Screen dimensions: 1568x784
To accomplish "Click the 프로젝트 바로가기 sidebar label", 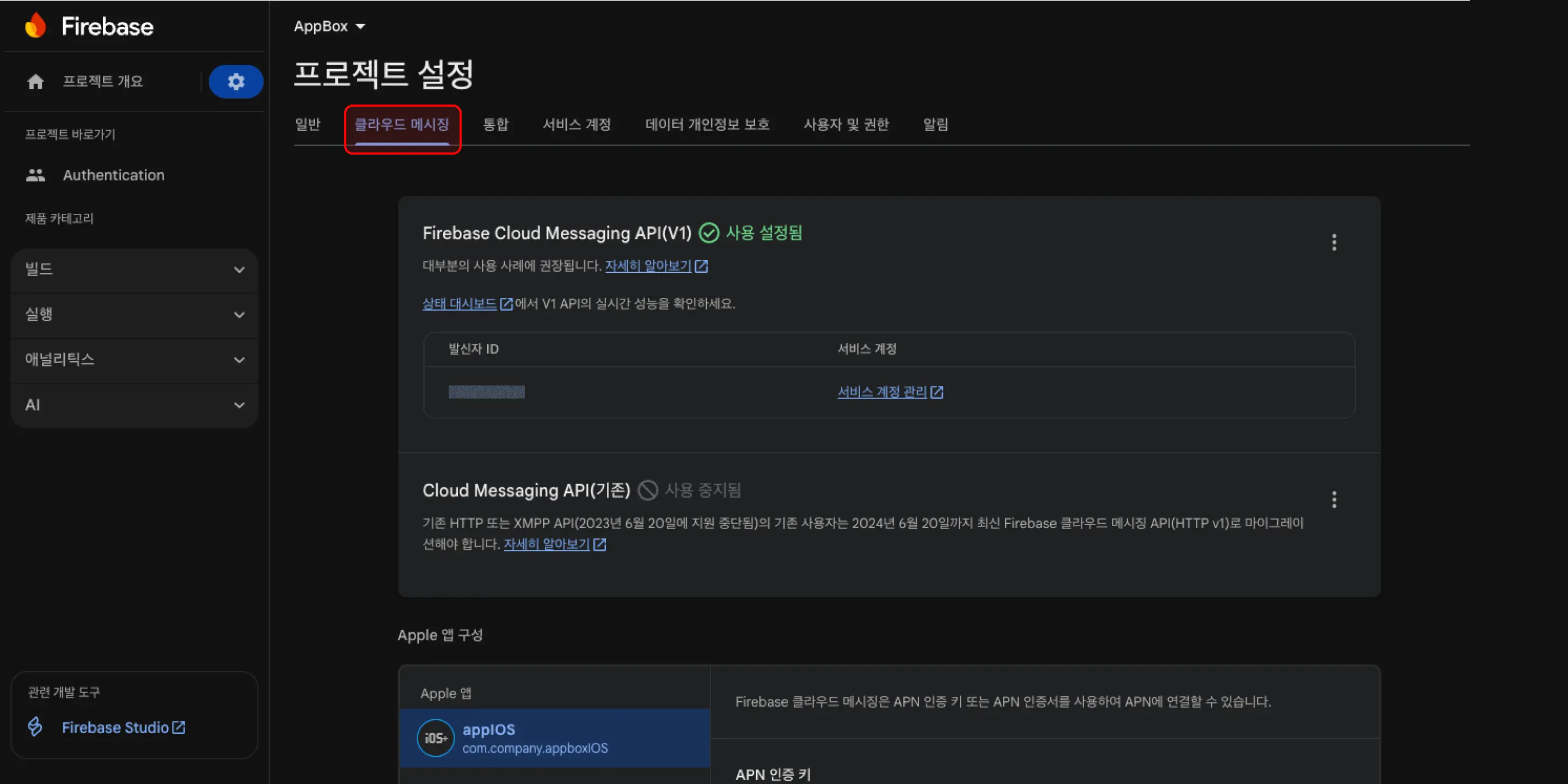I will pyautogui.click(x=70, y=134).
